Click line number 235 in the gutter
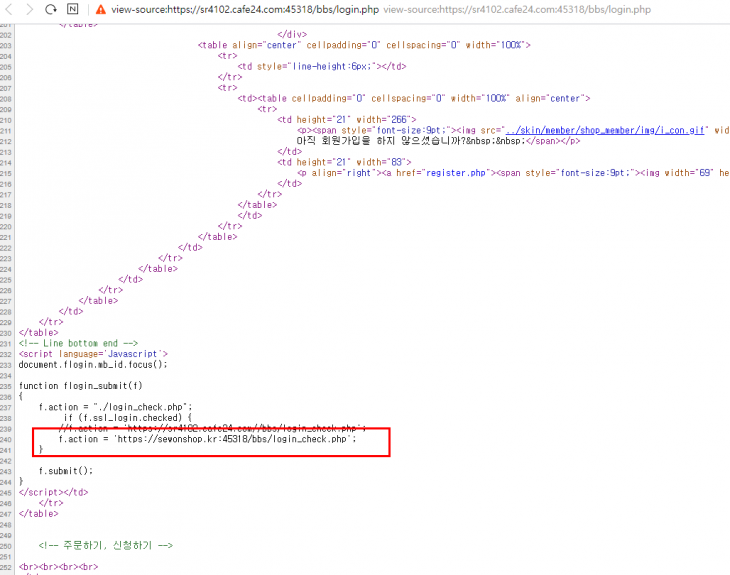This screenshot has width=730, height=575. [x=6, y=386]
